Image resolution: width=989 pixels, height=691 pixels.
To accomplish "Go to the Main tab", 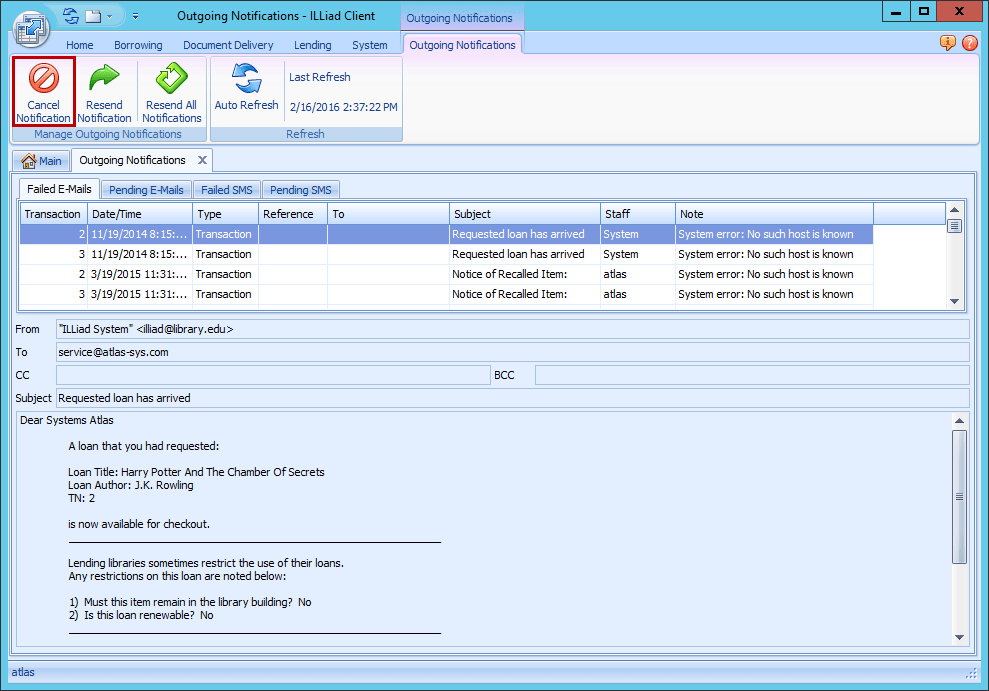I will click(41, 160).
